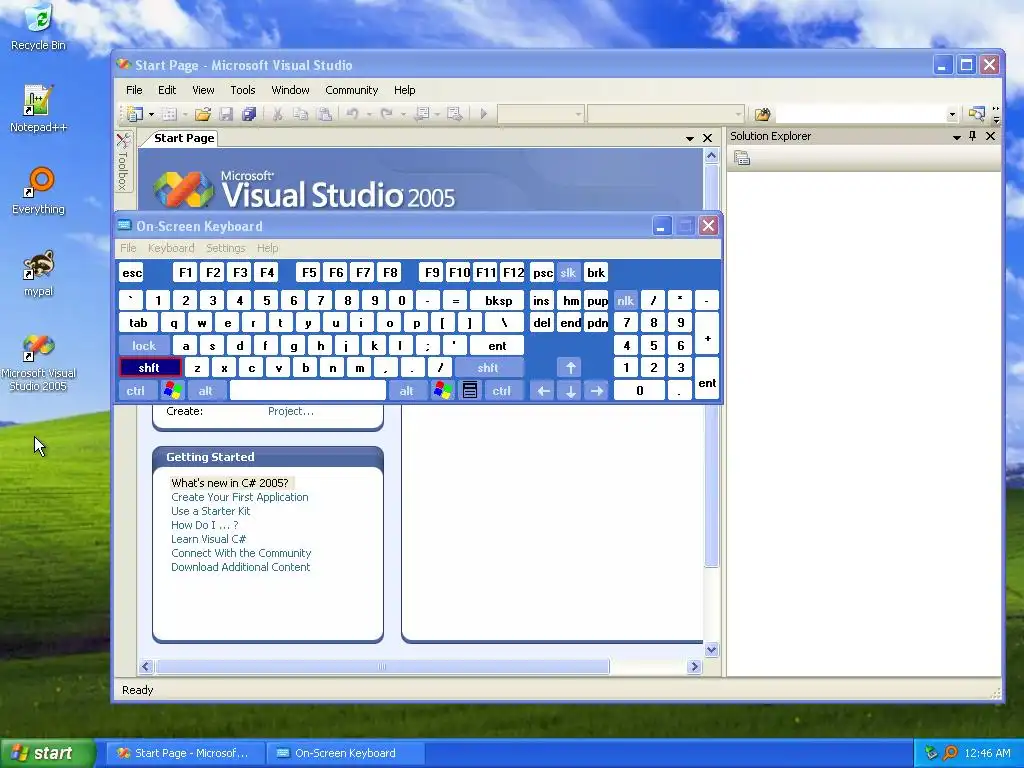This screenshot has width=1024, height=768.
Task: Click the Undo arrow icon
Action: click(353, 114)
